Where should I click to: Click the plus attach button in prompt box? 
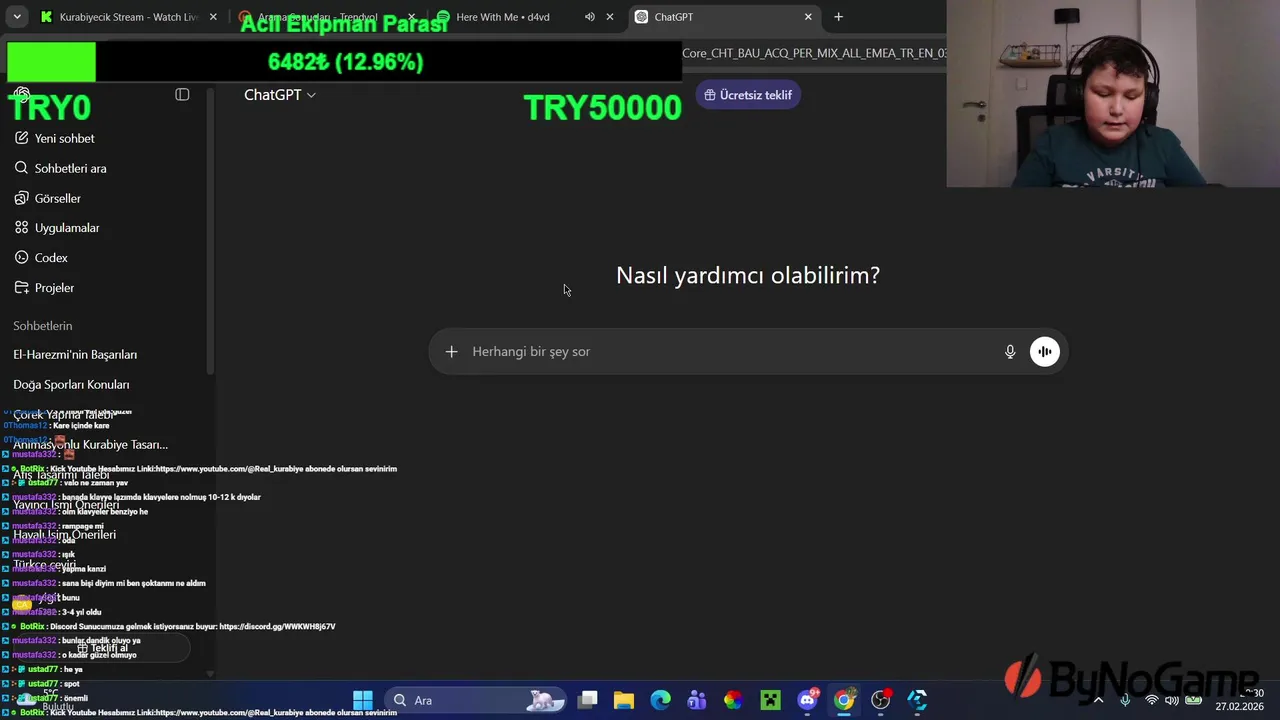pyautogui.click(x=451, y=351)
